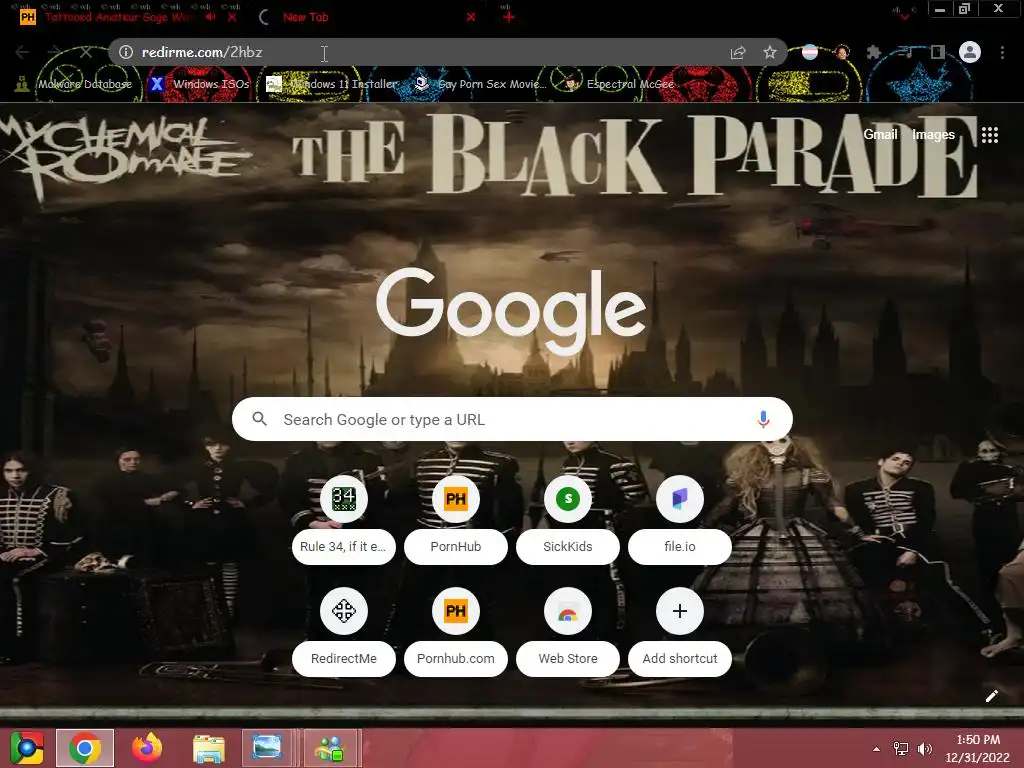Open the RedirectMe shortcut
Image resolution: width=1024 pixels, height=768 pixels.
[344, 633]
